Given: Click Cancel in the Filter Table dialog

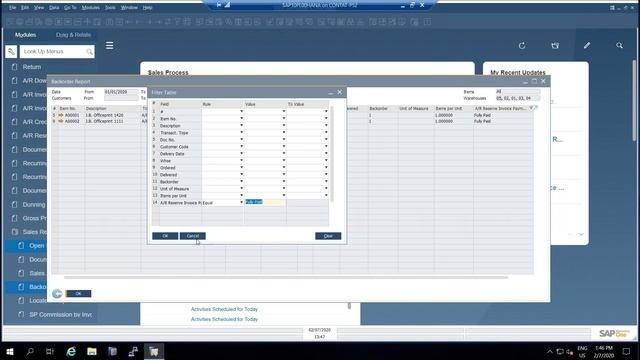Looking at the screenshot, I should [x=193, y=236].
